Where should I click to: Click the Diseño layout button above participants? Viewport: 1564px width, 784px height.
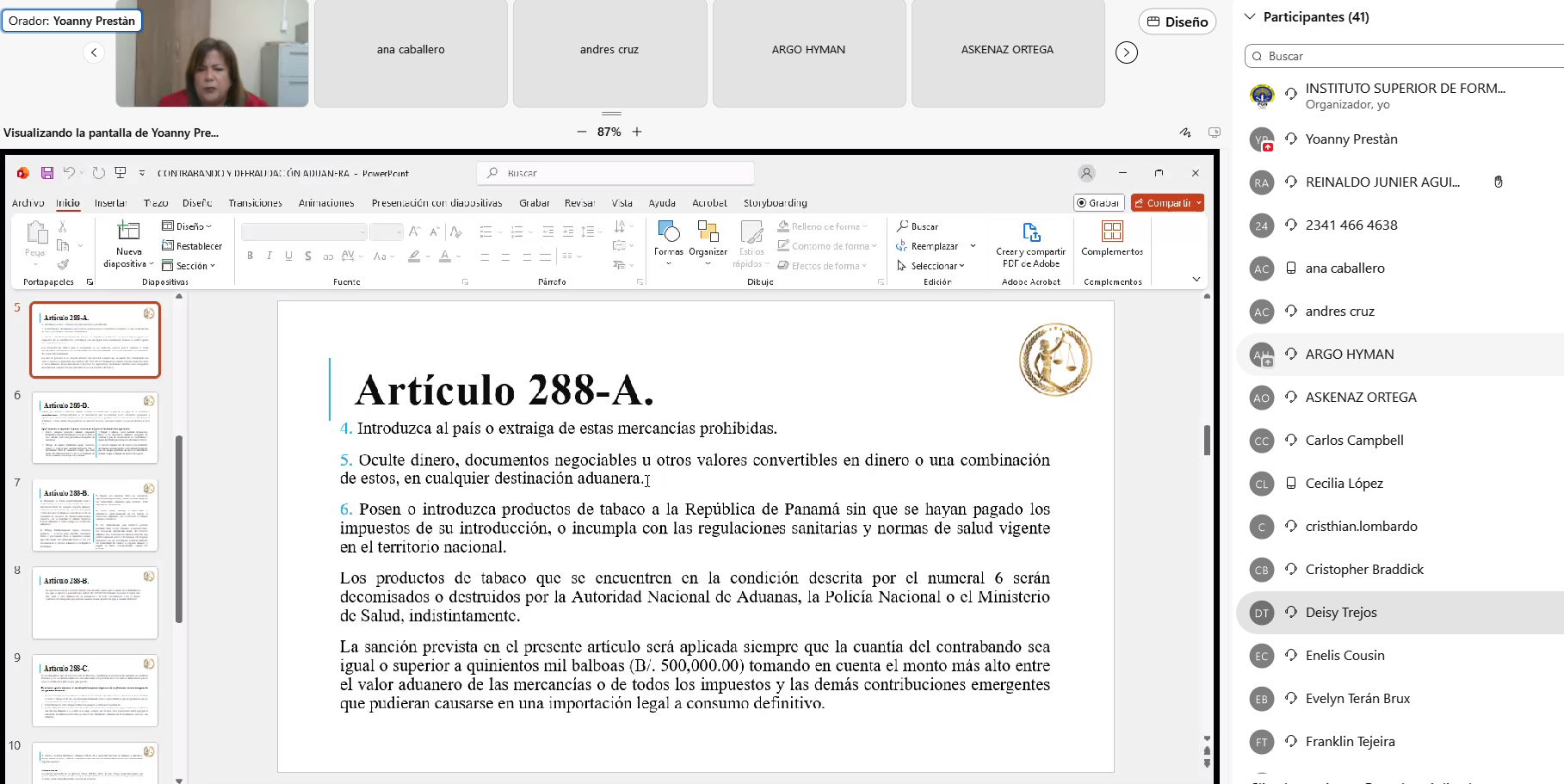pos(1177,22)
